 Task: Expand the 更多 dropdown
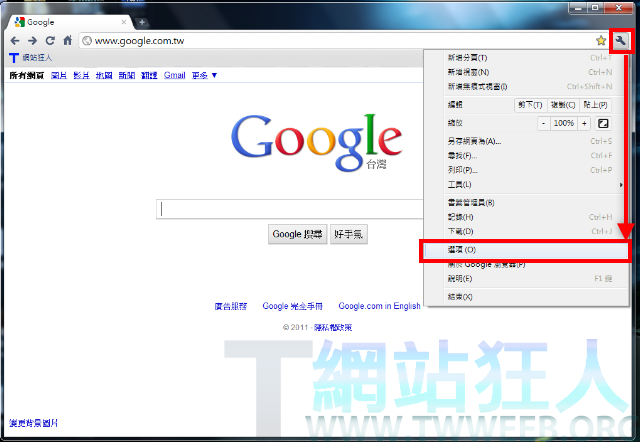[x=204, y=76]
